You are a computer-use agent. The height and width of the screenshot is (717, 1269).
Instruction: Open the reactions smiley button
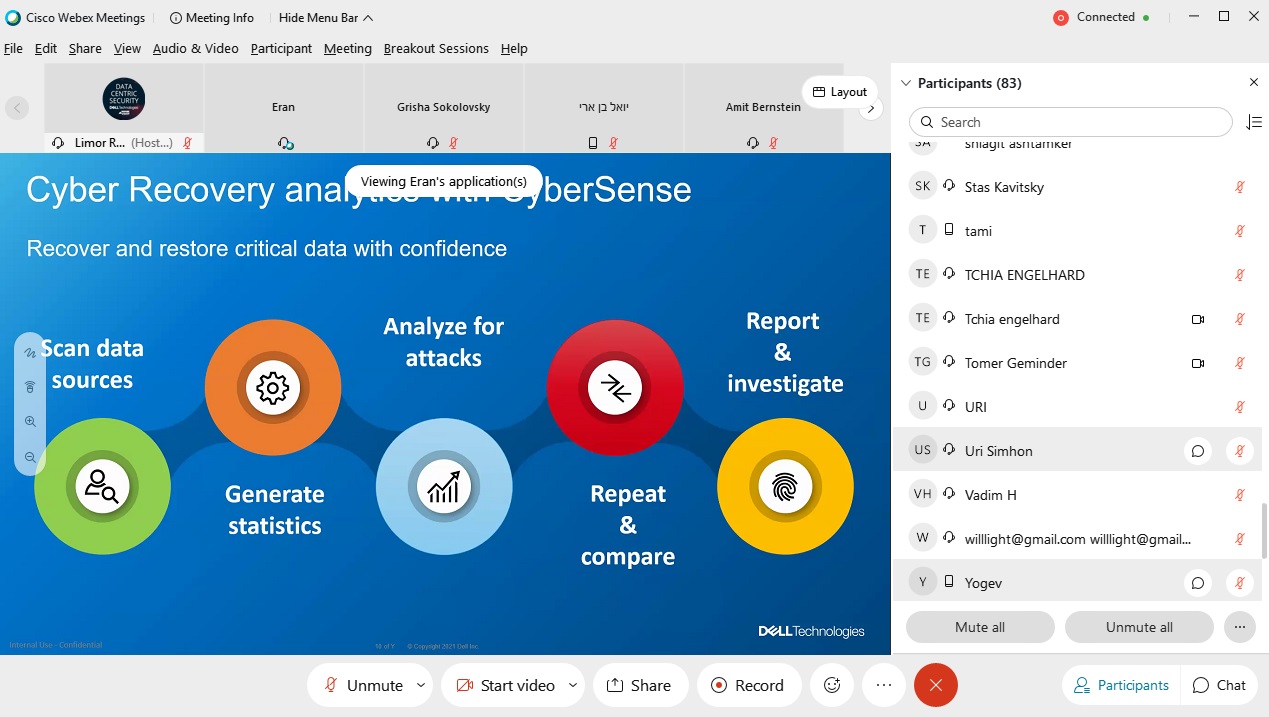(x=831, y=685)
